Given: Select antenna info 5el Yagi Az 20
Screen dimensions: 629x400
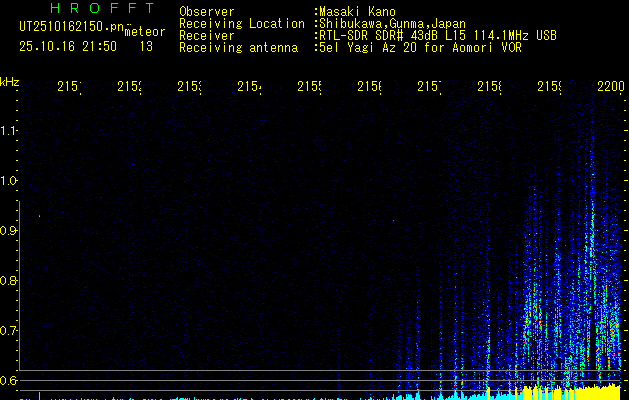Looking at the screenshot, I should pos(420,48).
